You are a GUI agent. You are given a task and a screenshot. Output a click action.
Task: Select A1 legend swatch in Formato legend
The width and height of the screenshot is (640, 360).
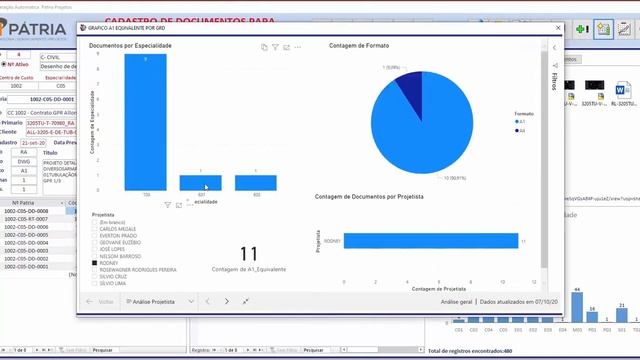pyautogui.click(x=517, y=122)
